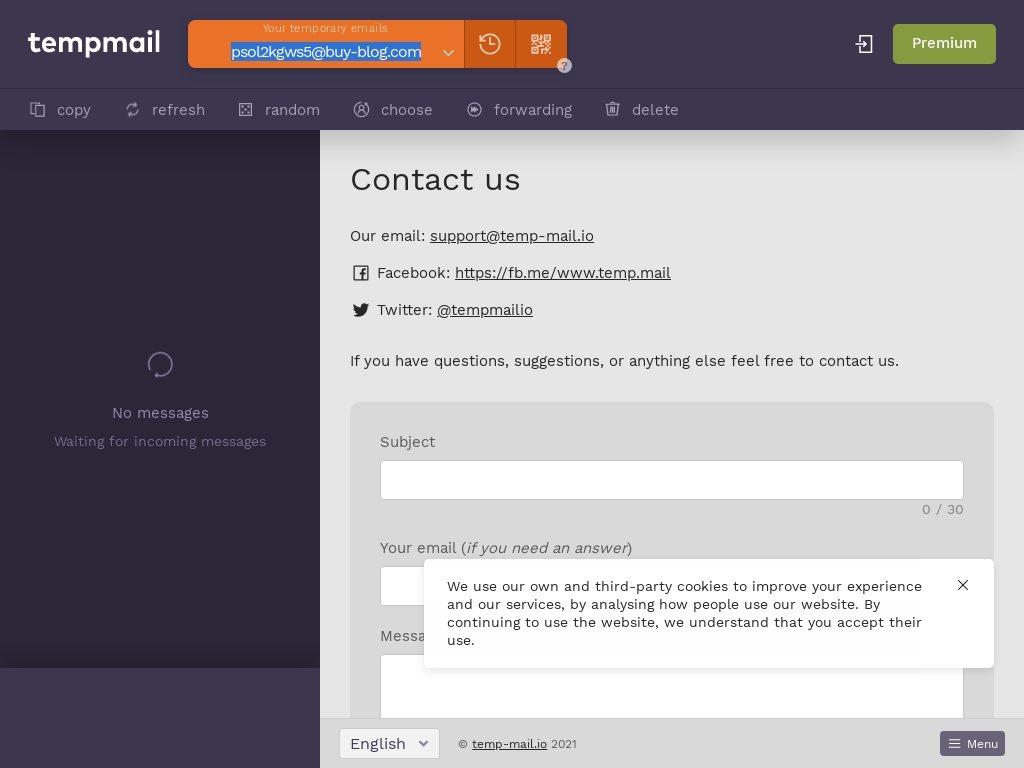The height and width of the screenshot is (768, 1024).
Task: Click the tempmail logo
Action: pos(94,43)
